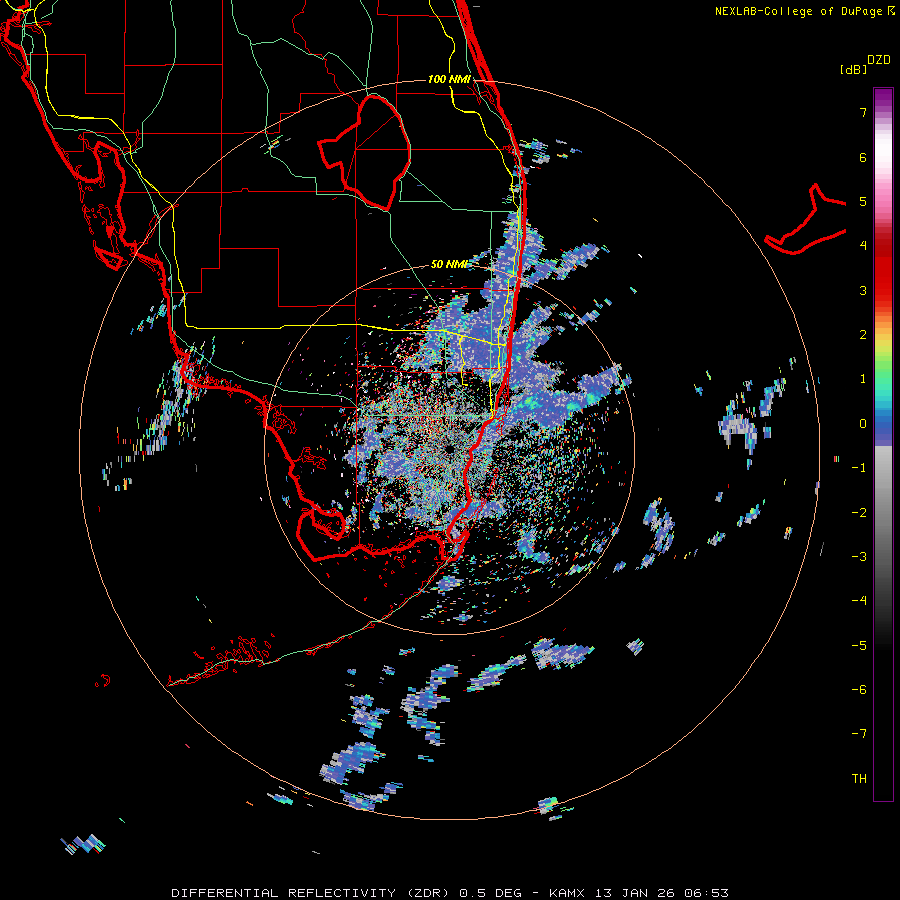Click the 5 value on the color scale
Viewport: 900px width, 900px height.
point(863,201)
